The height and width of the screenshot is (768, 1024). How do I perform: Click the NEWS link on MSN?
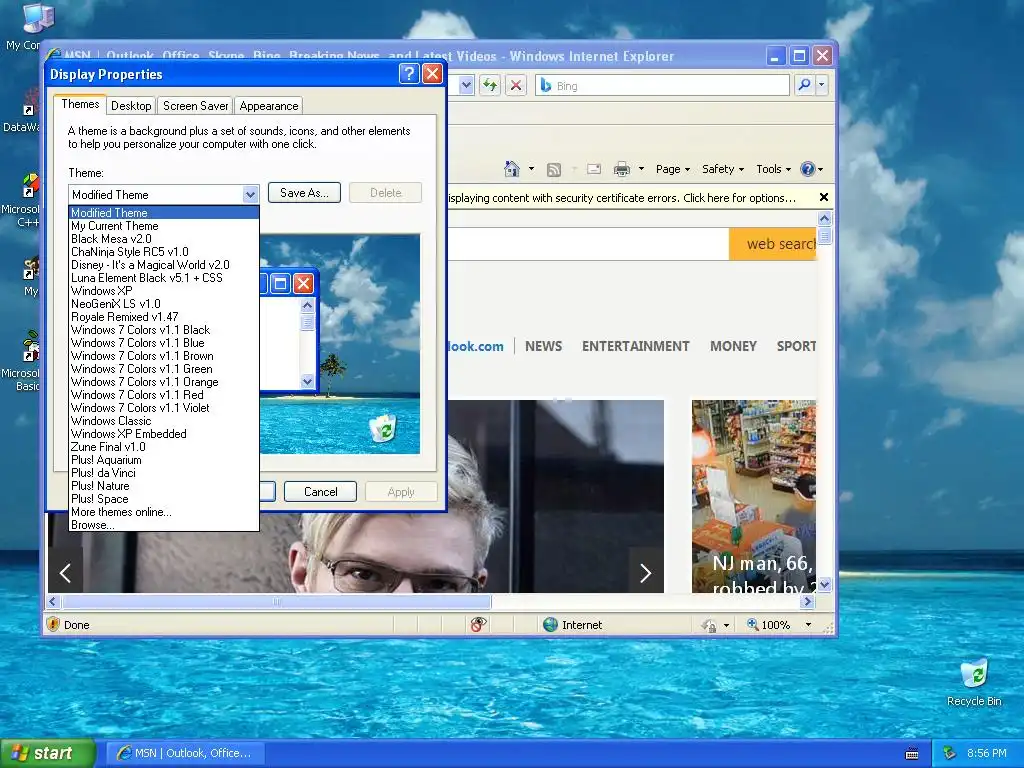[x=543, y=346]
